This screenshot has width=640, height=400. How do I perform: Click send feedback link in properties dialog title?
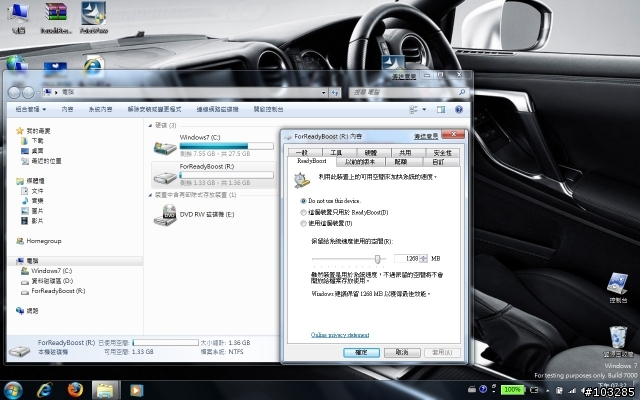(x=426, y=137)
